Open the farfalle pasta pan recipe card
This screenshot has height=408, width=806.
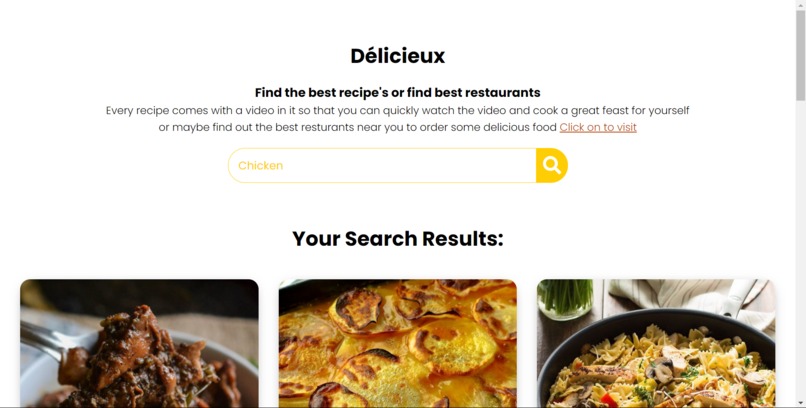click(656, 343)
